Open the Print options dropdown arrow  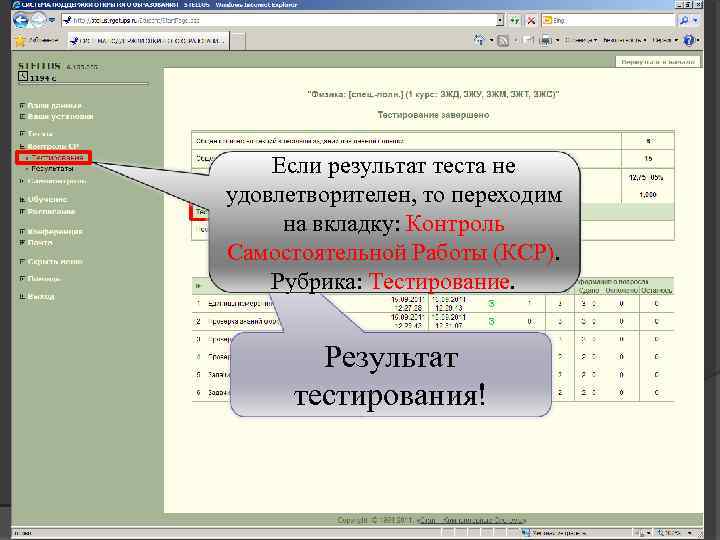click(x=557, y=41)
